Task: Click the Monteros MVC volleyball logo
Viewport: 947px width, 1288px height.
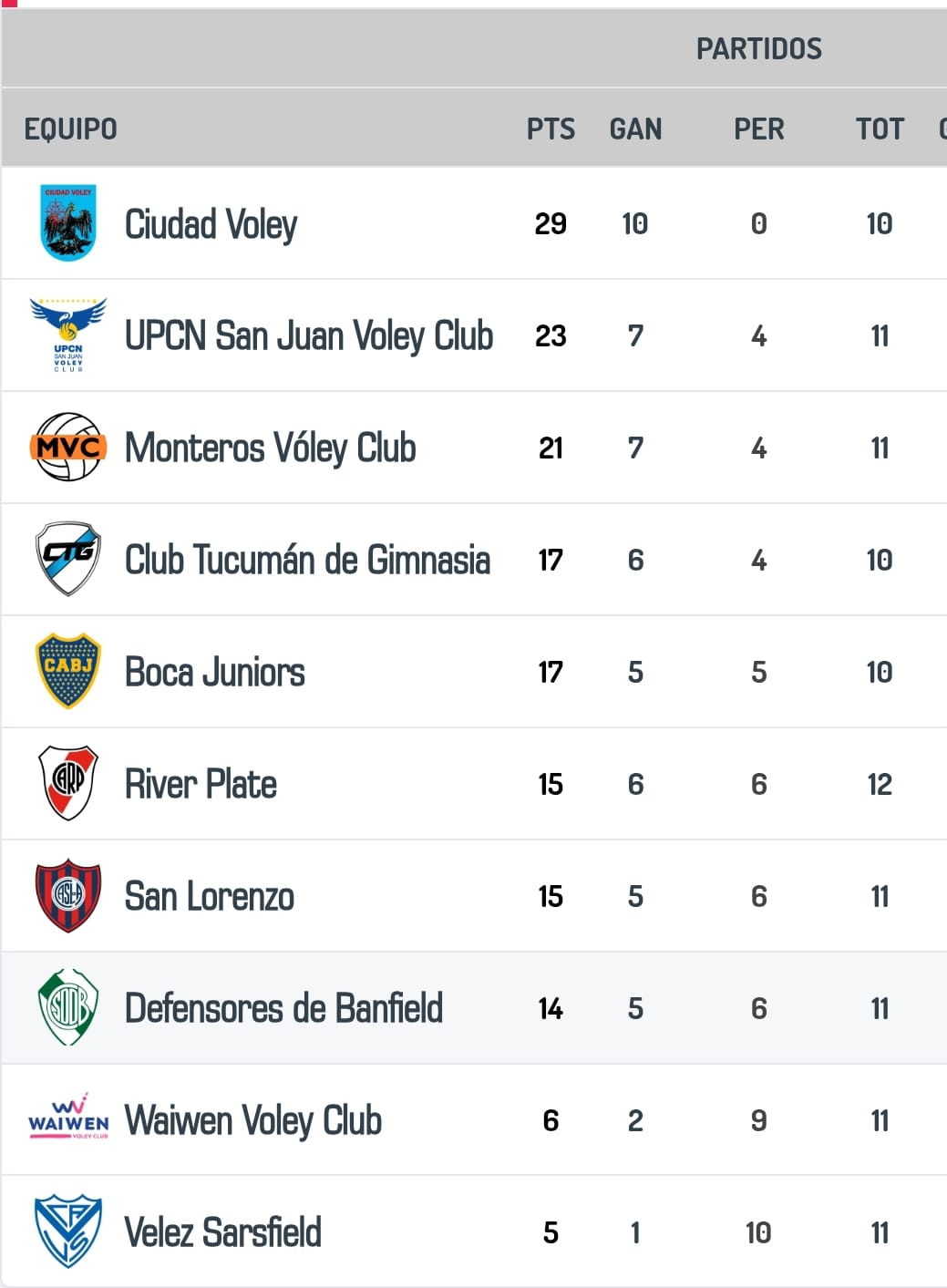Action: (68, 448)
